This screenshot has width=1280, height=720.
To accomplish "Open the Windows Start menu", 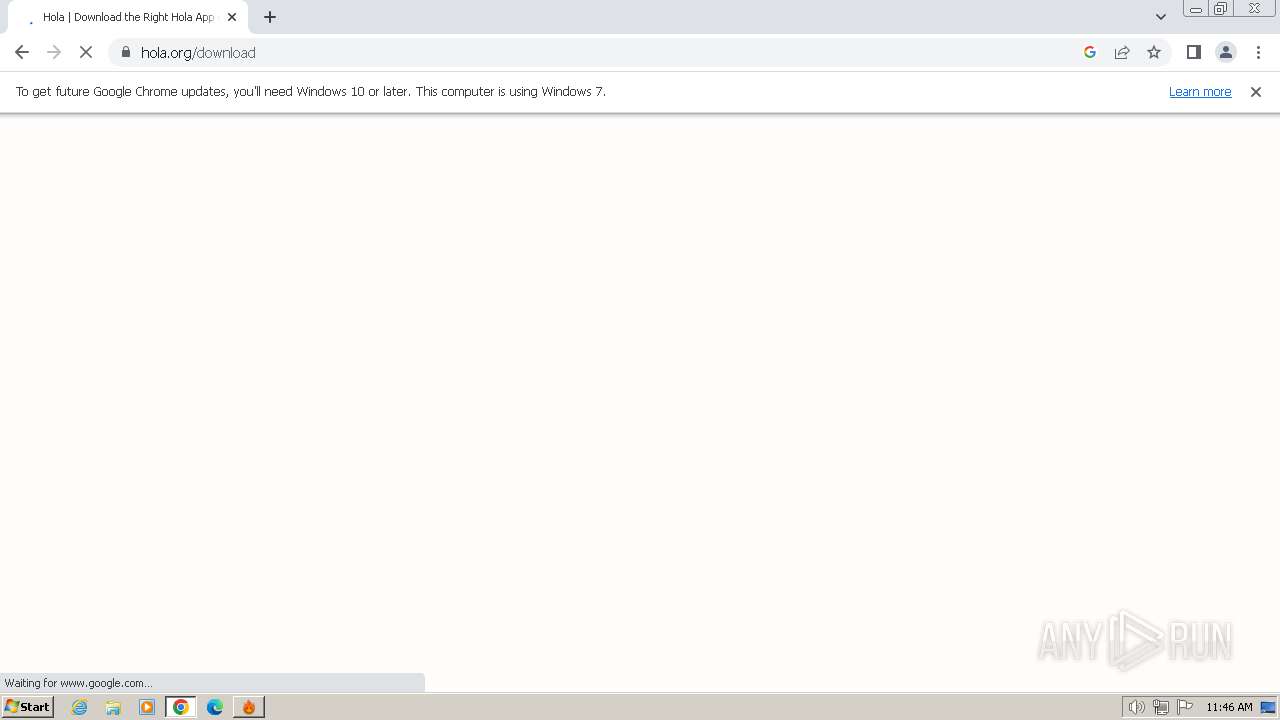I will point(27,706).
